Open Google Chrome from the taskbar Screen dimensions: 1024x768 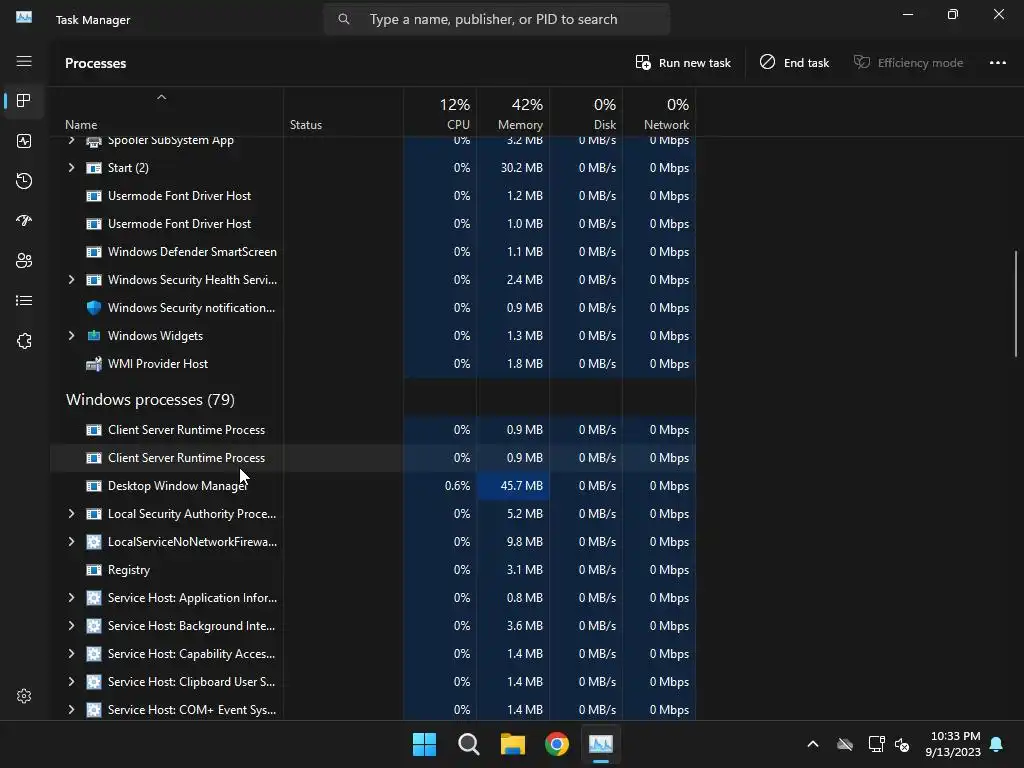[x=557, y=744]
